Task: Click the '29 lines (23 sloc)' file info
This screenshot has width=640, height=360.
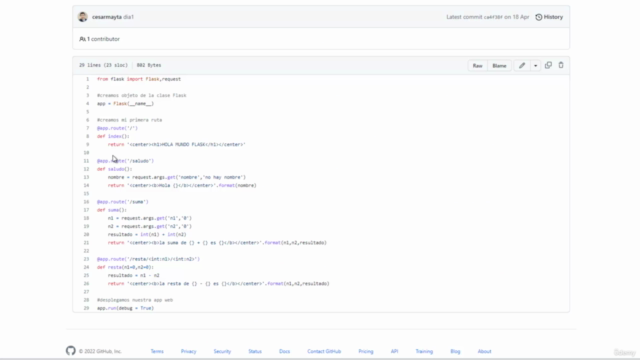Action: tap(103, 65)
